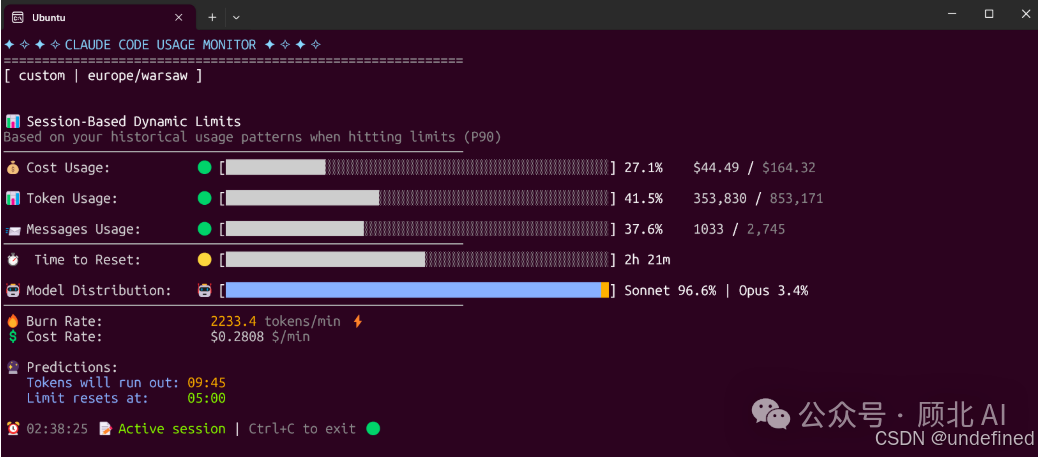
Task: Click the Token Usage progress bar
Action: tap(417, 198)
